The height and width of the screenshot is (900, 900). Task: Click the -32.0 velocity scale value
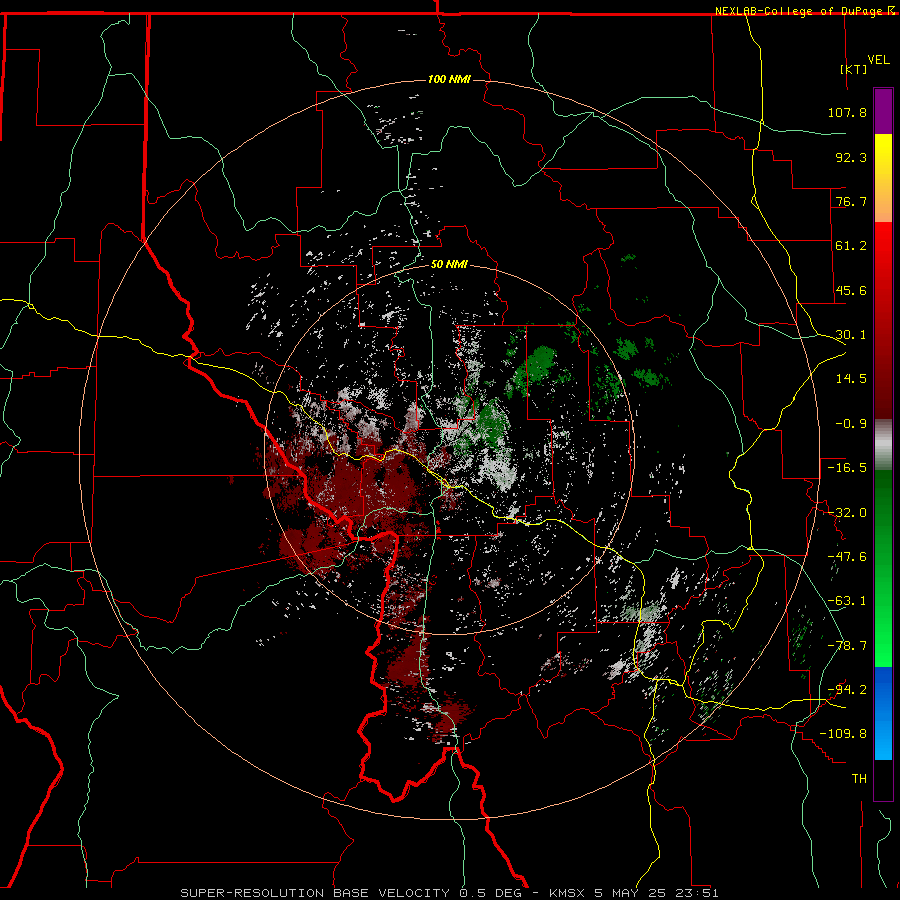[847, 513]
